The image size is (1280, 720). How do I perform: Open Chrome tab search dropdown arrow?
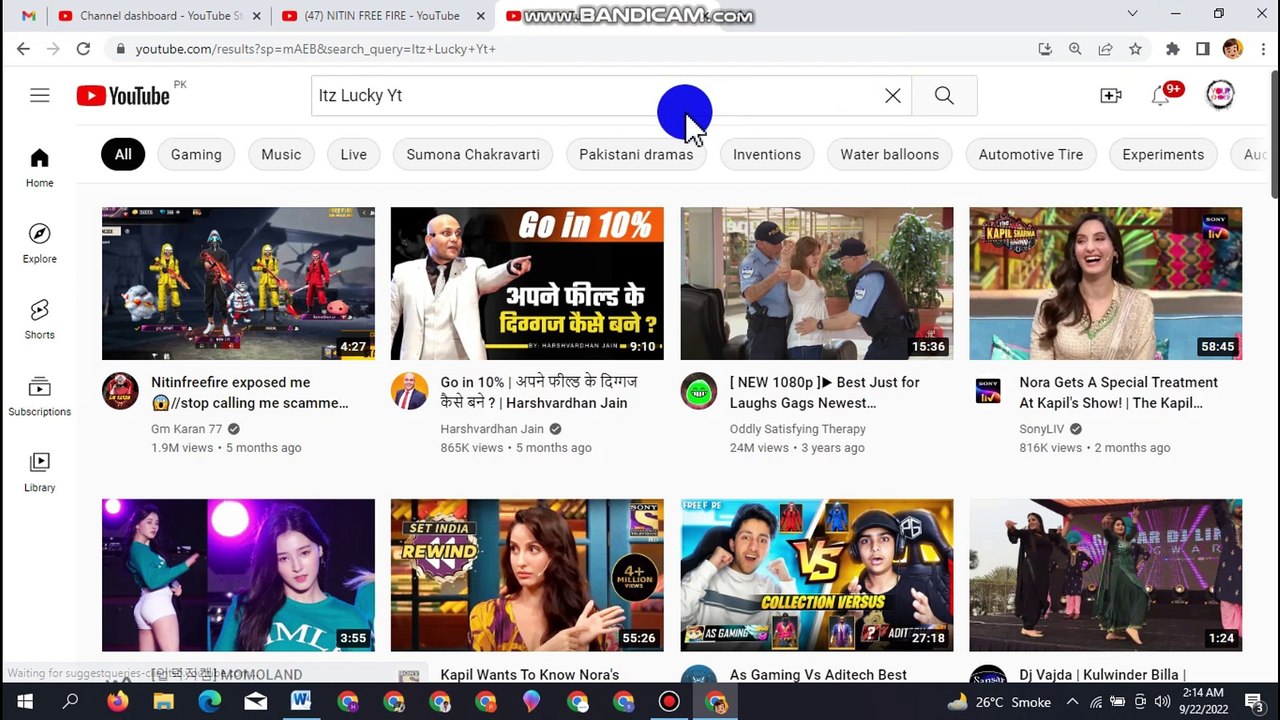(x=1132, y=14)
